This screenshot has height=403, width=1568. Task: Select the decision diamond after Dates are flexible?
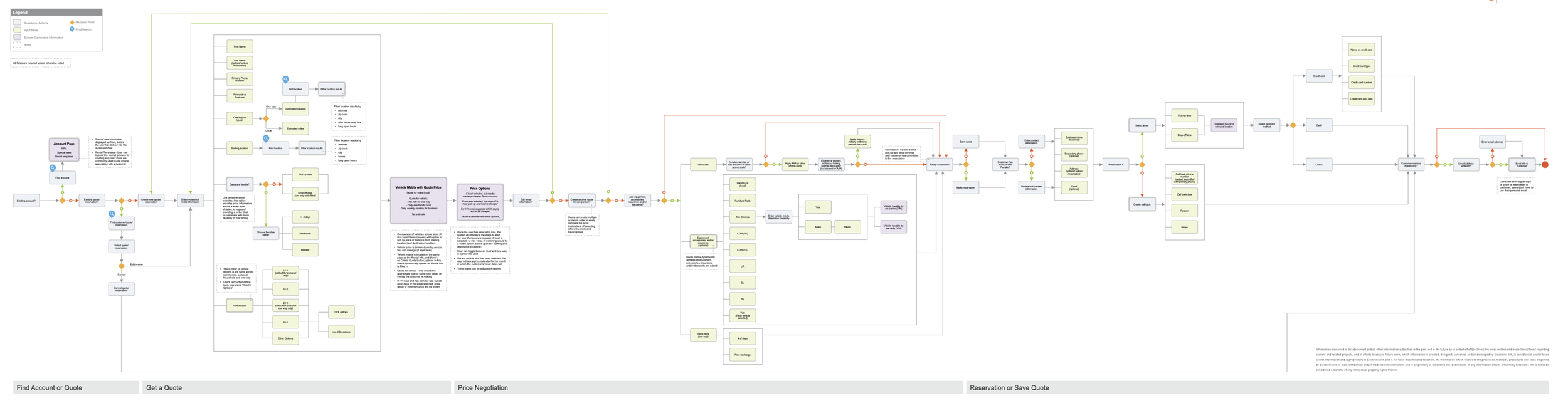click(266, 184)
